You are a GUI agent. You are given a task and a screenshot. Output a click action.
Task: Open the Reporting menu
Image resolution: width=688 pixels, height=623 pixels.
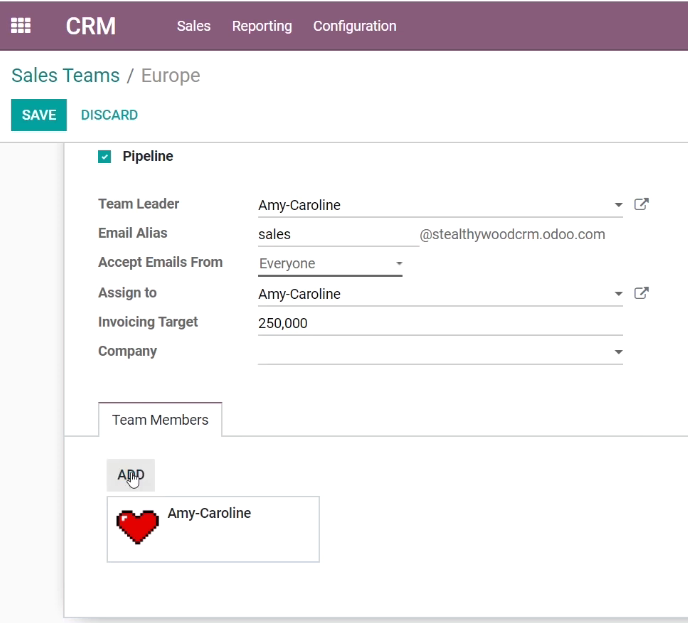pos(262,26)
